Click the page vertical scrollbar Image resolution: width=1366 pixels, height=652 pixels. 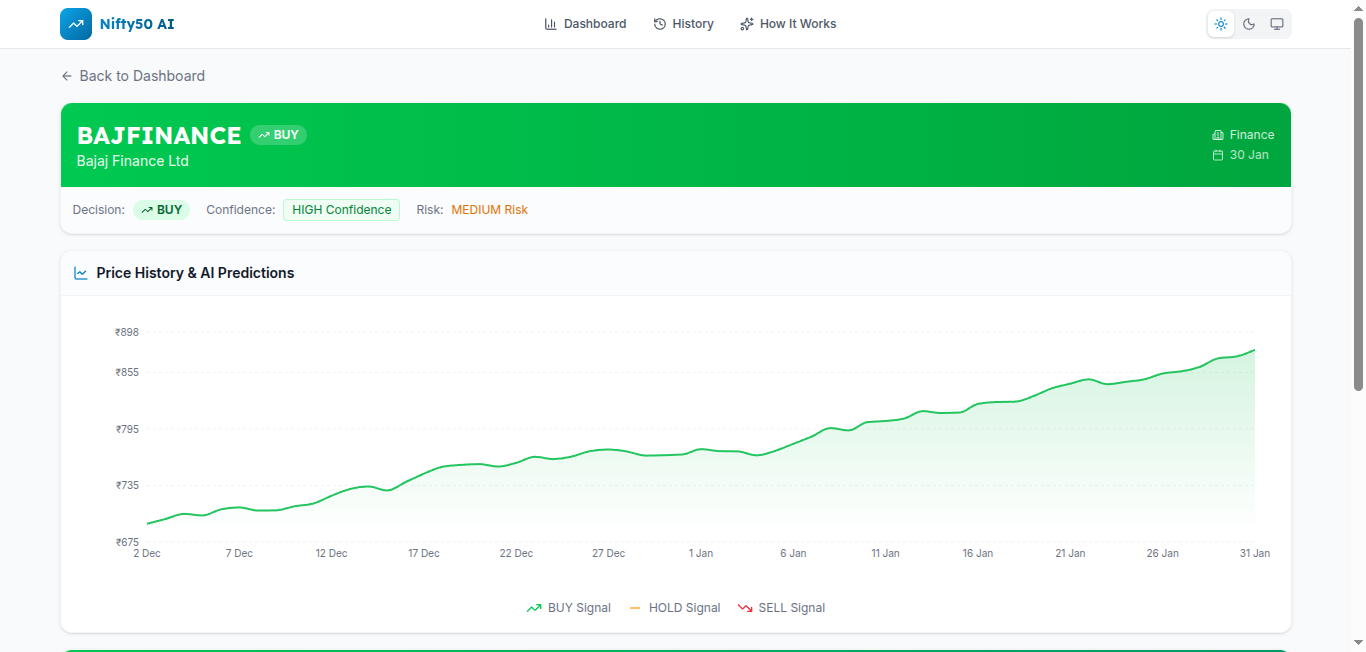click(x=1358, y=200)
